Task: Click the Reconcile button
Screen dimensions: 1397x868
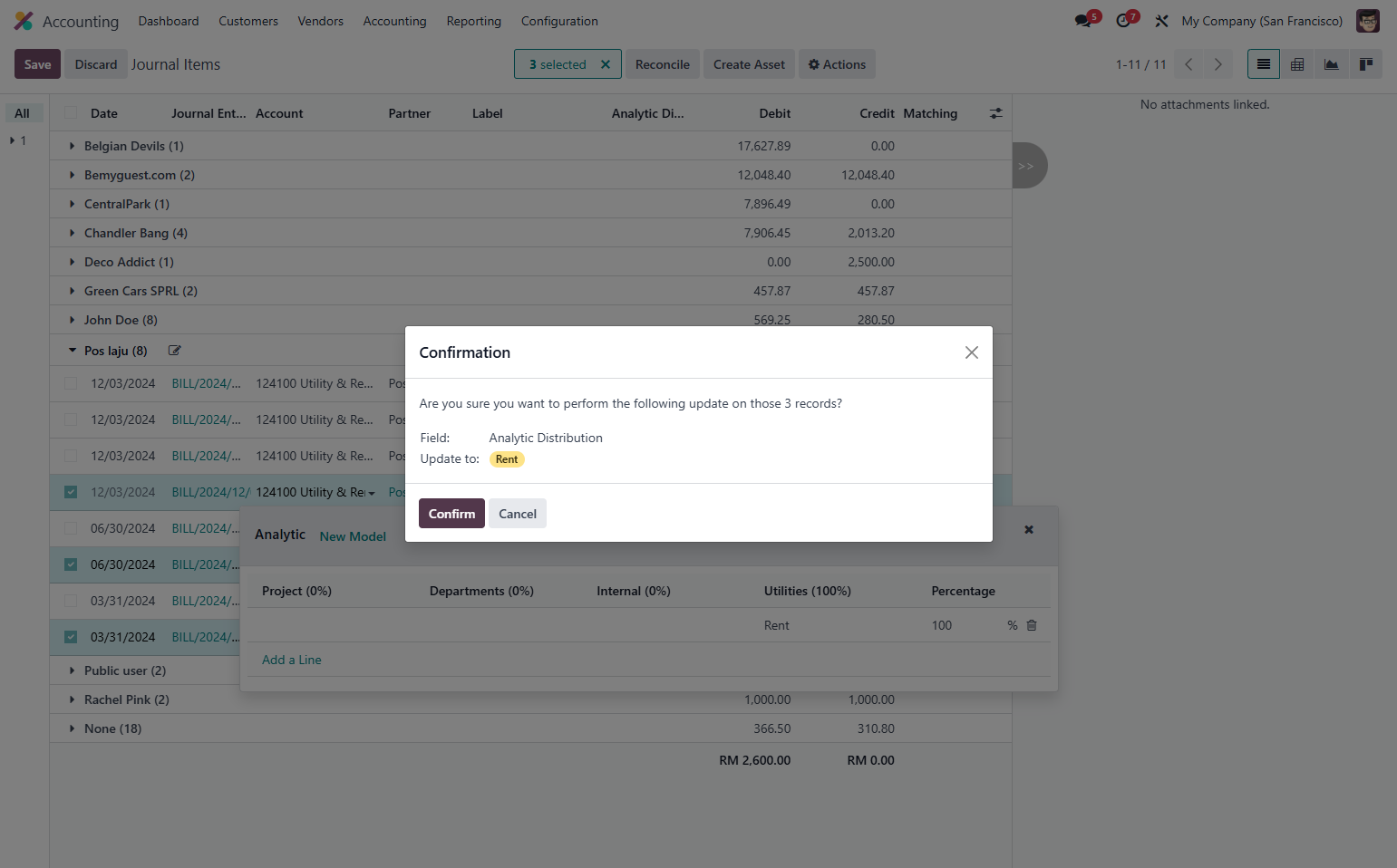Action: (663, 64)
